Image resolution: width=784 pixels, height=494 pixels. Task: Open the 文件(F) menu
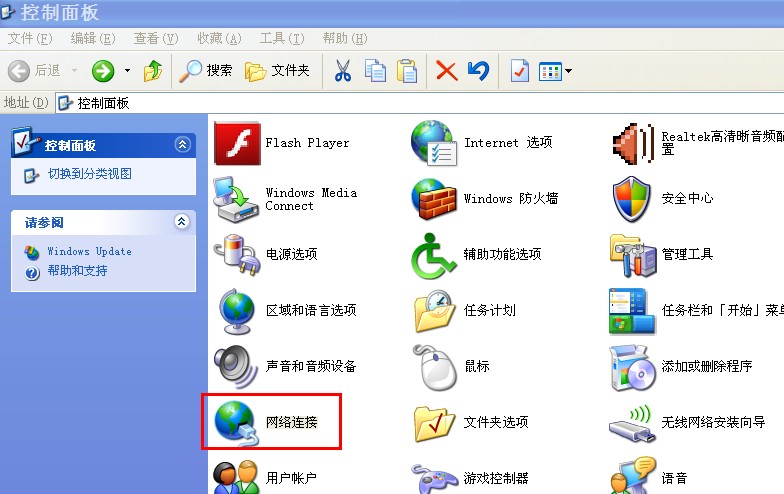click(x=30, y=38)
